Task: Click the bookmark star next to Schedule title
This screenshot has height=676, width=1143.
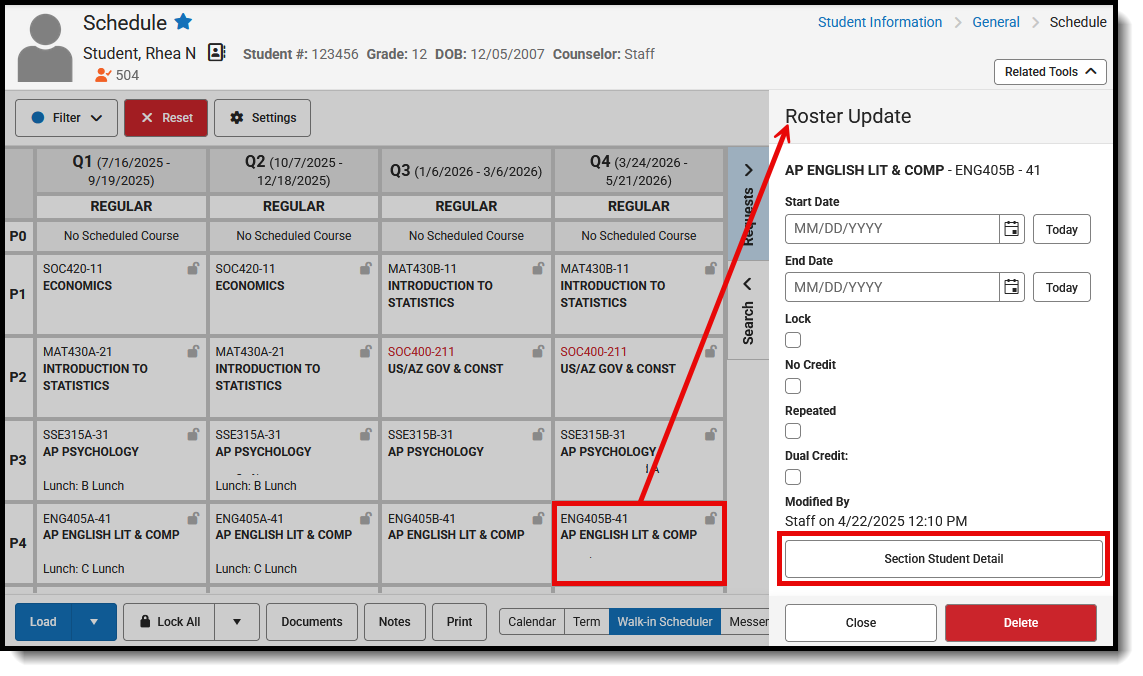Action: click(184, 21)
